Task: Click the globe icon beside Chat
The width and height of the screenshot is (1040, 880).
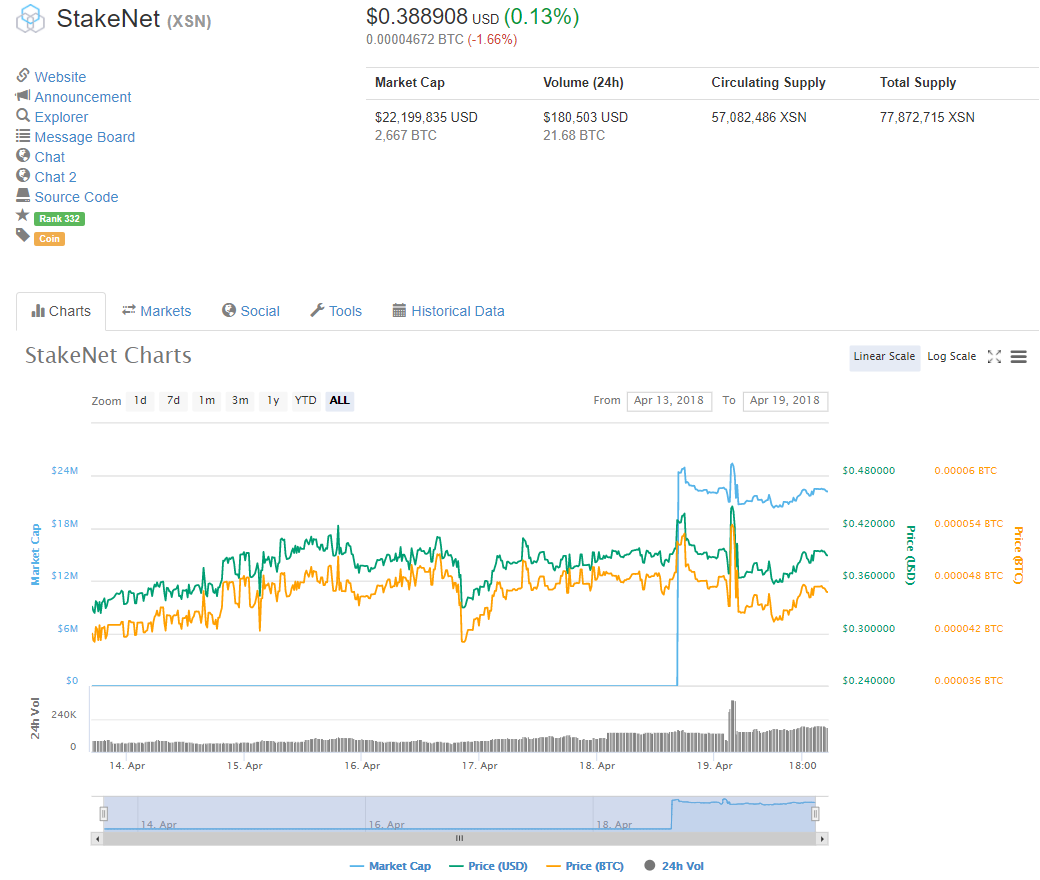Action: 23,156
